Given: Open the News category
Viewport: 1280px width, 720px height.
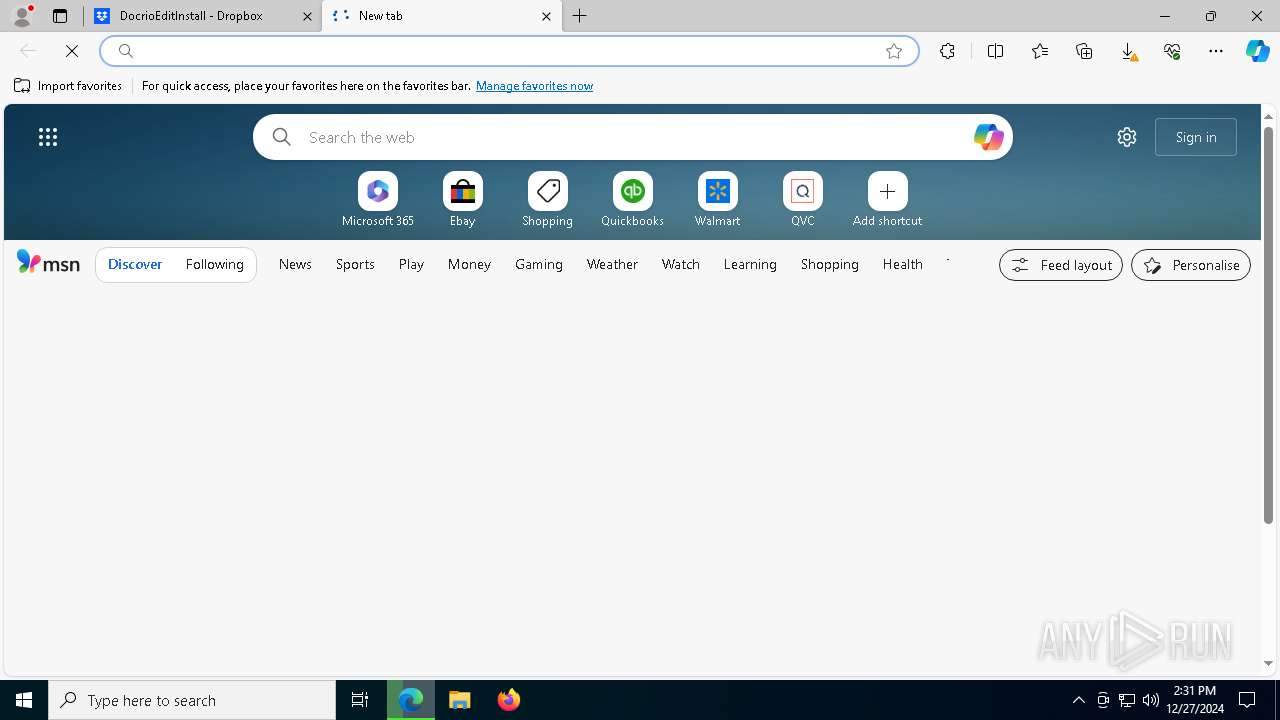Looking at the screenshot, I should point(295,264).
